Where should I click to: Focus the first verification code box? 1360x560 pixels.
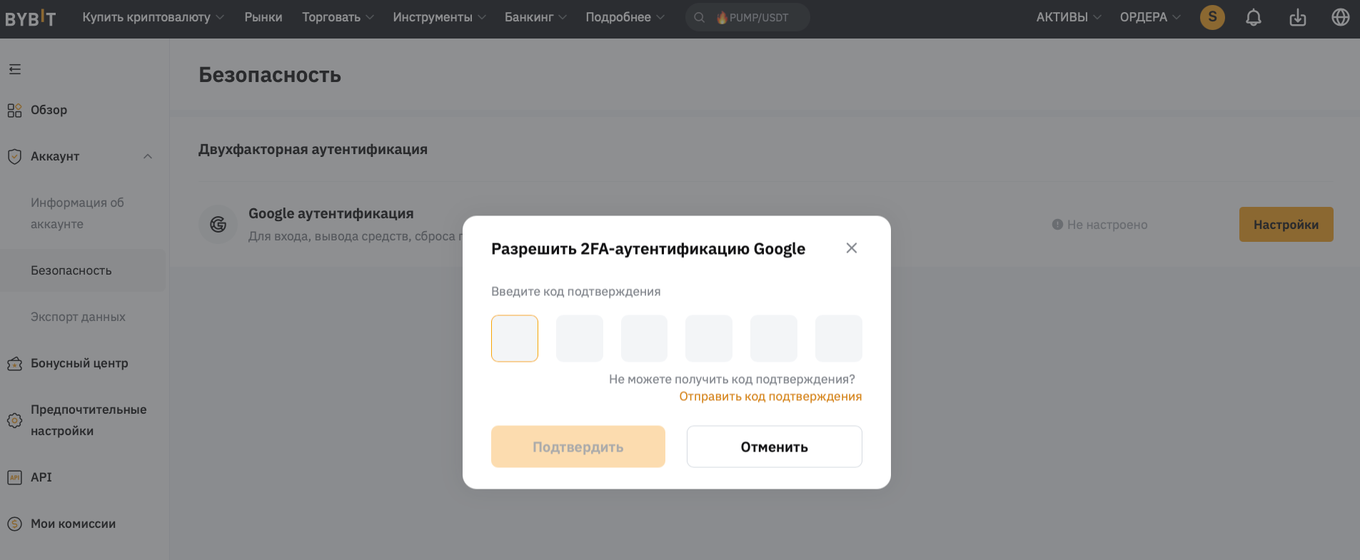click(x=515, y=338)
